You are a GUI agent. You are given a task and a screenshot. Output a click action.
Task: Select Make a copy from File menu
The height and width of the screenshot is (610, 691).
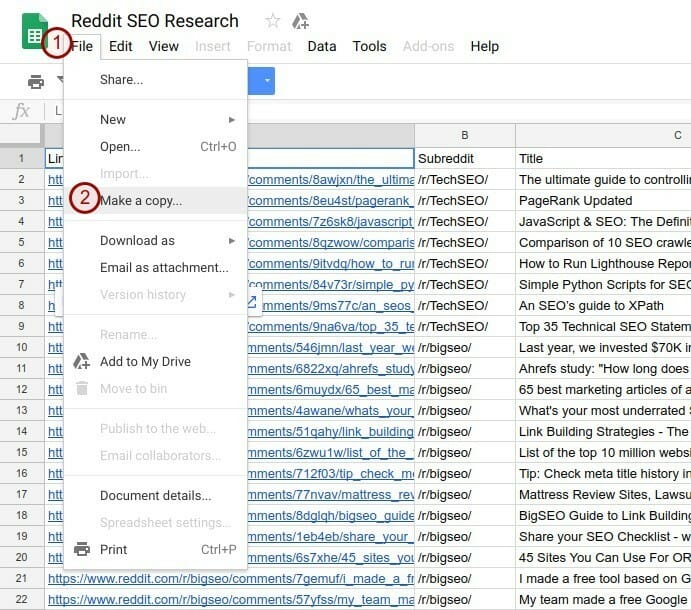pos(141,200)
